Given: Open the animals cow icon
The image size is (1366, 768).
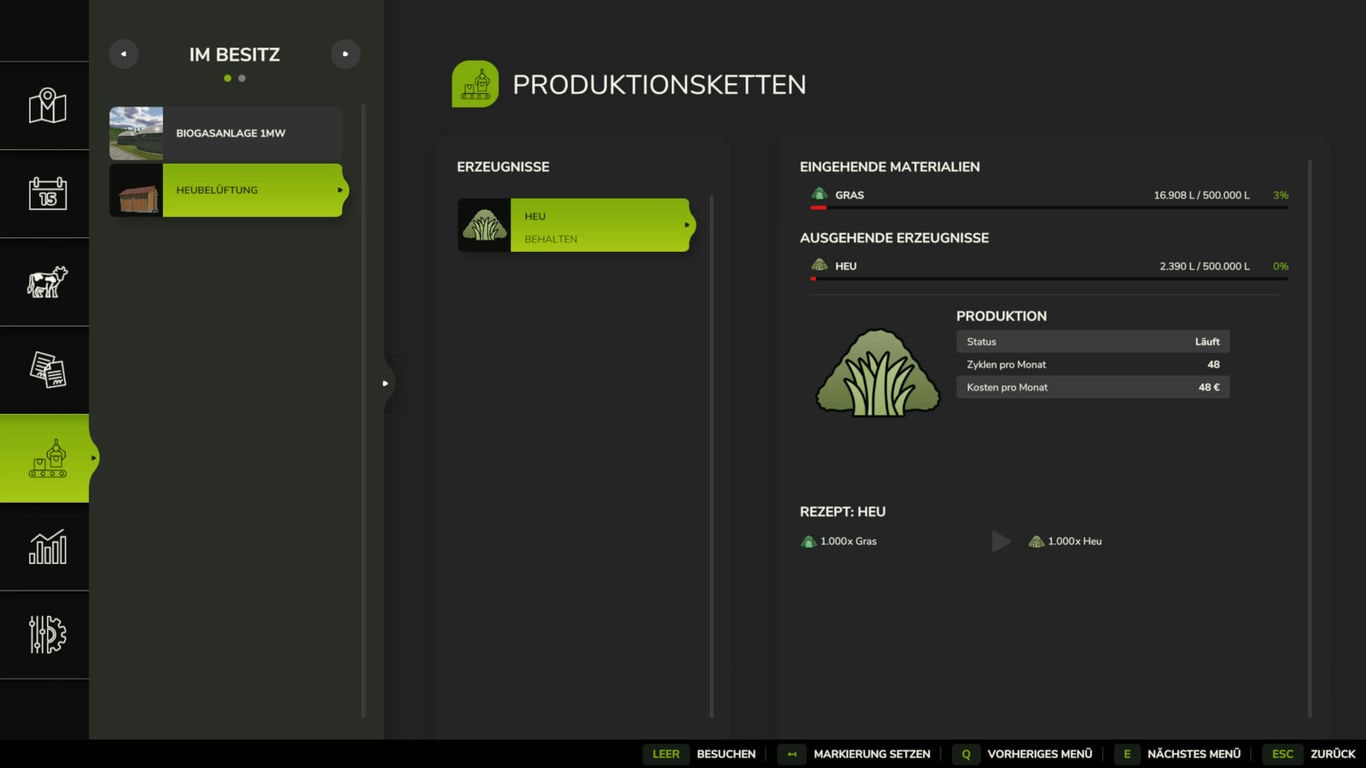Looking at the screenshot, I should pos(46,282).
